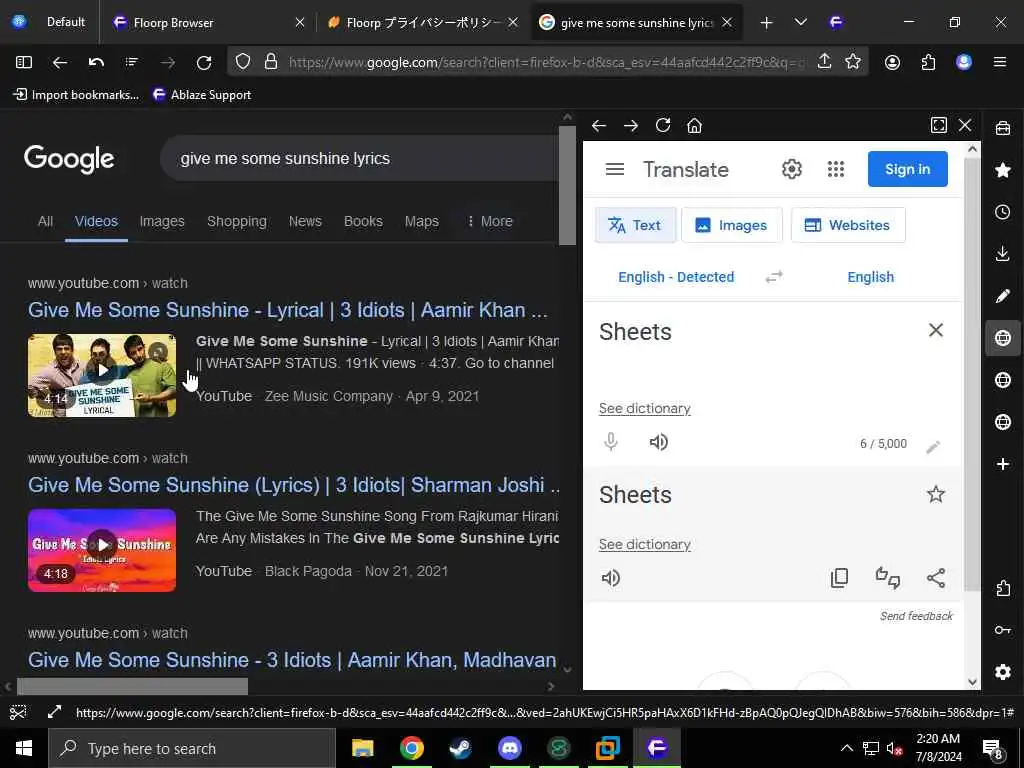Open the browser hamburger menu

click(x=999, y=62)
